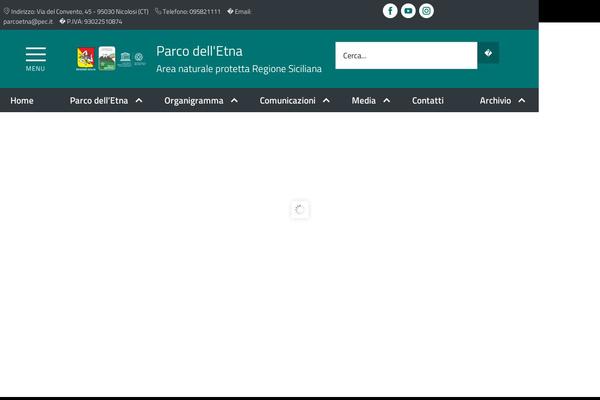
Task: Click the loading spinner in the page
Action: click(x=300, y=209)
